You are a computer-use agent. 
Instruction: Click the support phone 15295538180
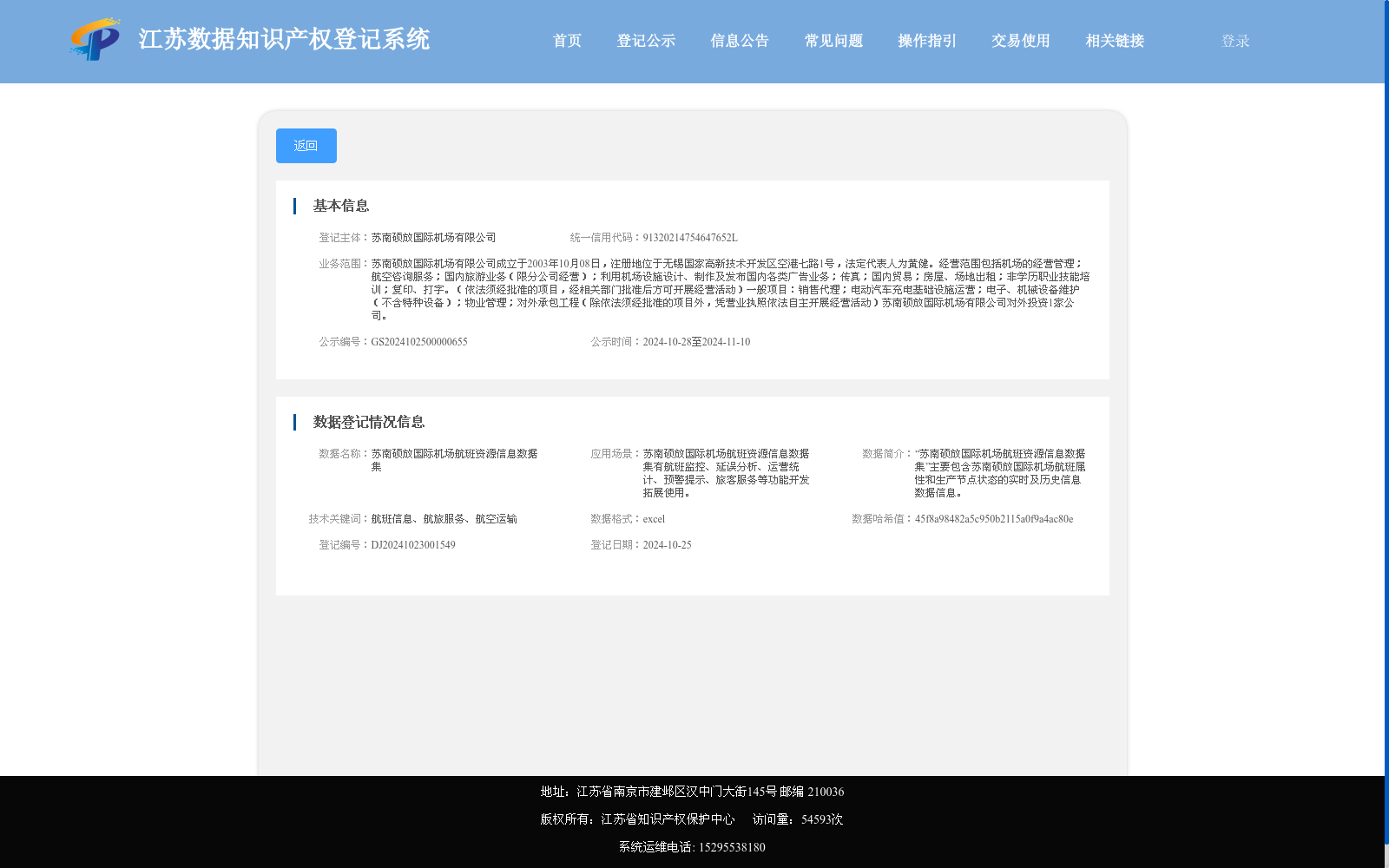[732, 847]
